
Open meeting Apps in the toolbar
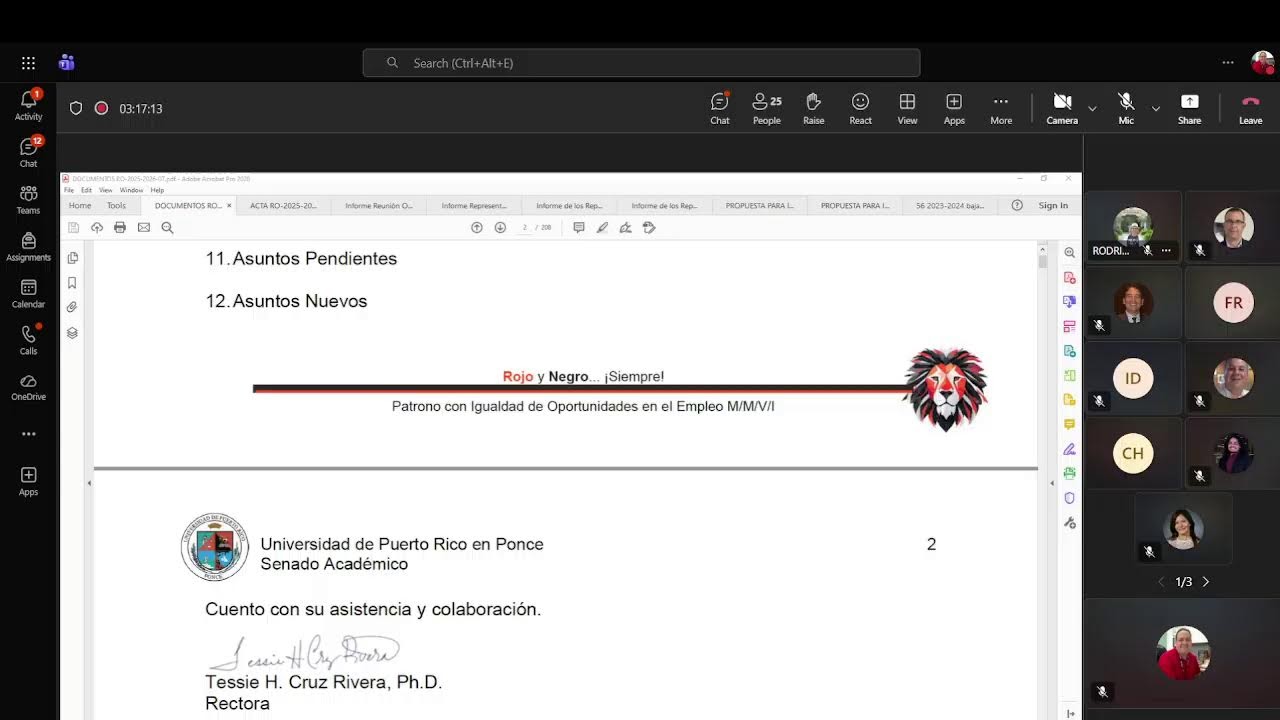tap(954, 108)
